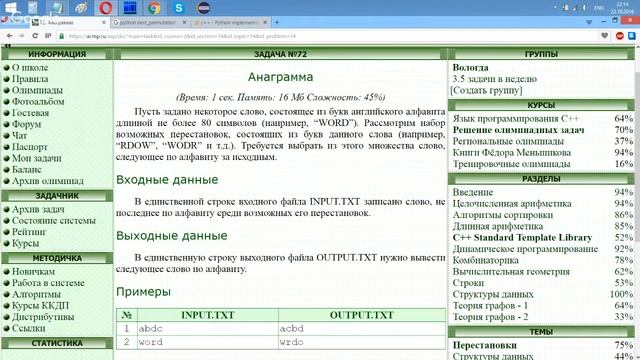Open the Windows Start button
640x360 pixels.
[11, 7]
